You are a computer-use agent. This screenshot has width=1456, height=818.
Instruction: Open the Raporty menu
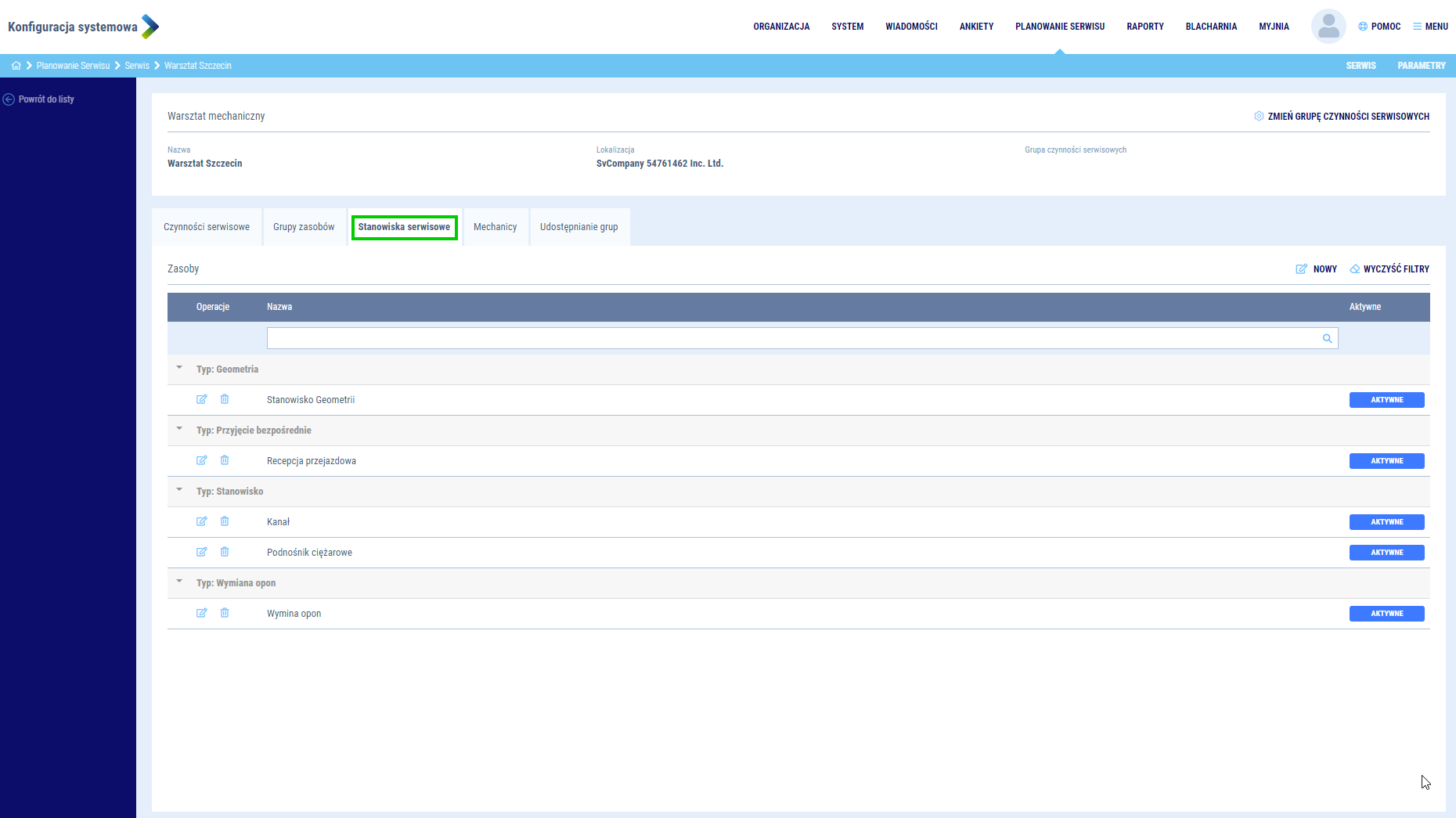[1144, 27]
